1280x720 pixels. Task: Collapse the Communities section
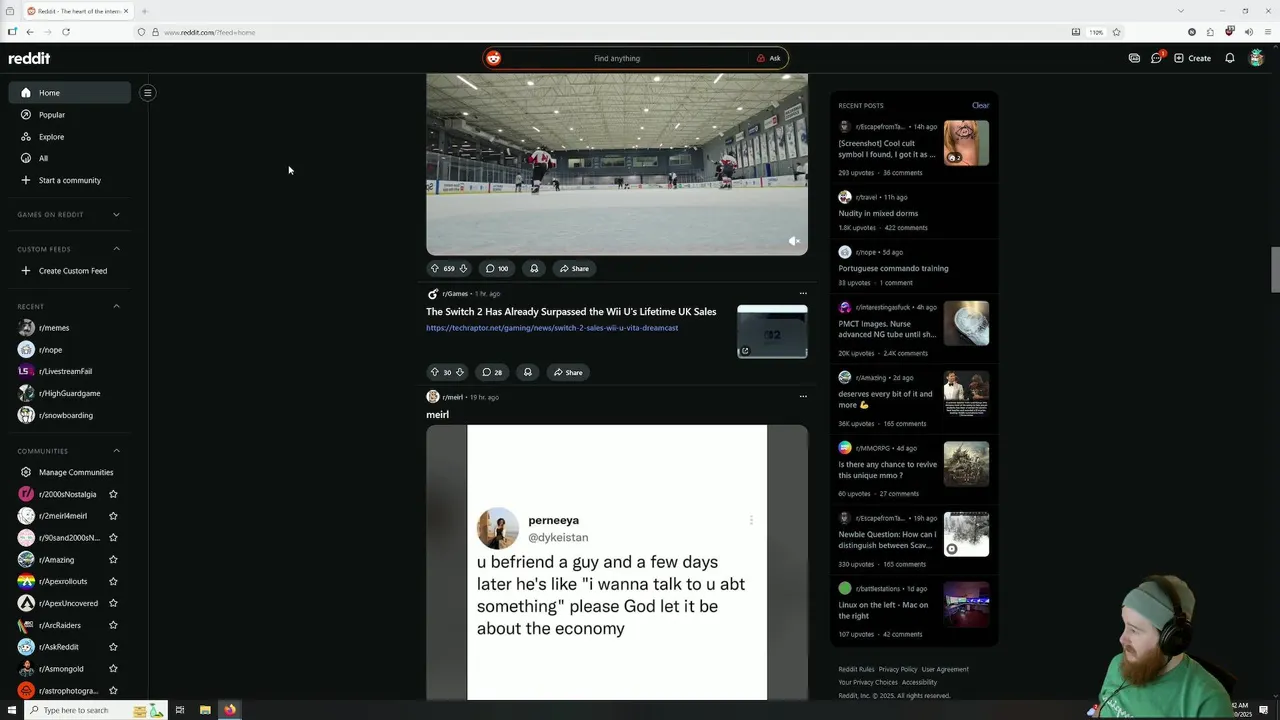(116, 451)
